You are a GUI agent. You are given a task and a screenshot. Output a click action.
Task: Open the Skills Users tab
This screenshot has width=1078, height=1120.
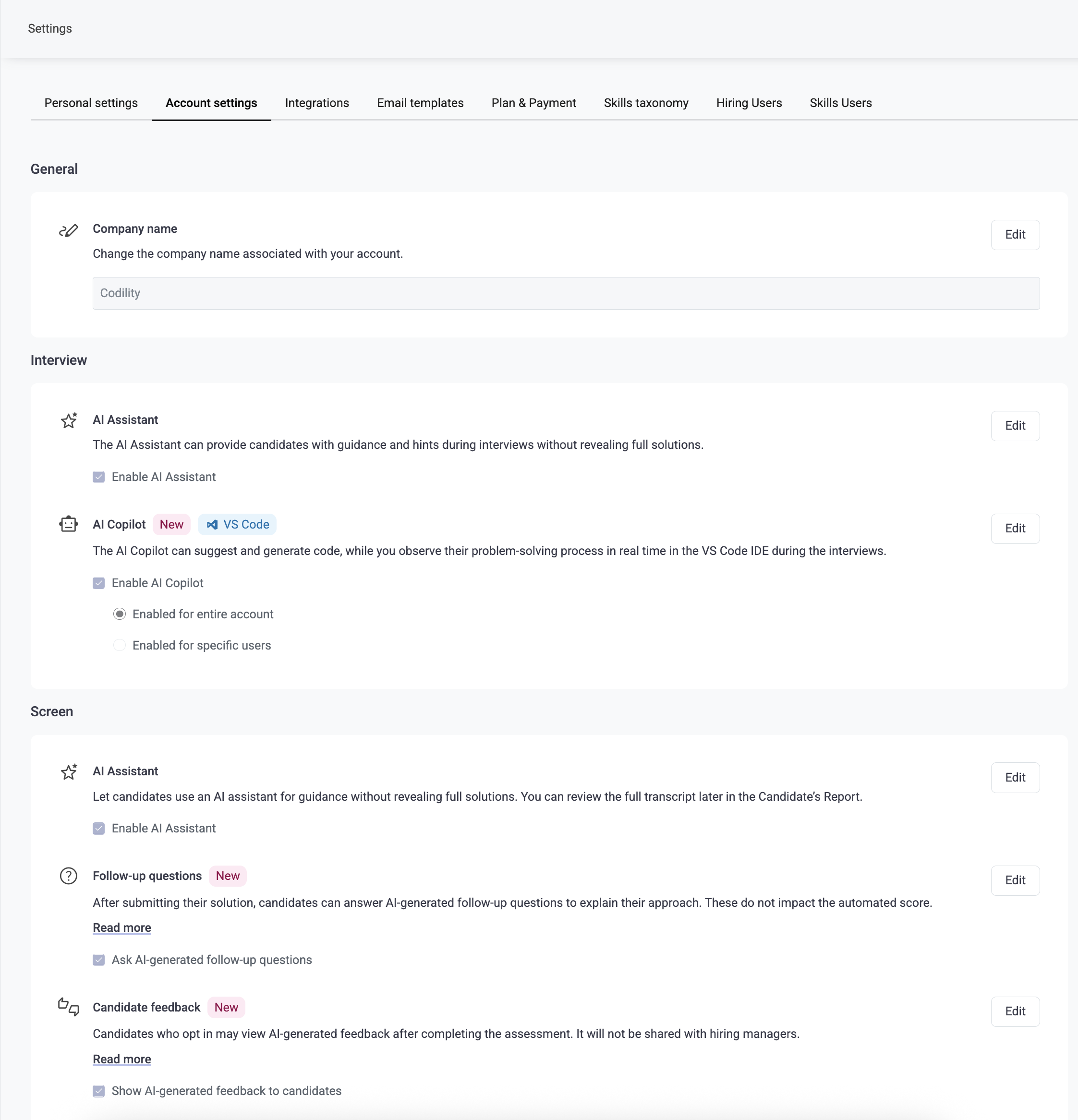(841, 103)
